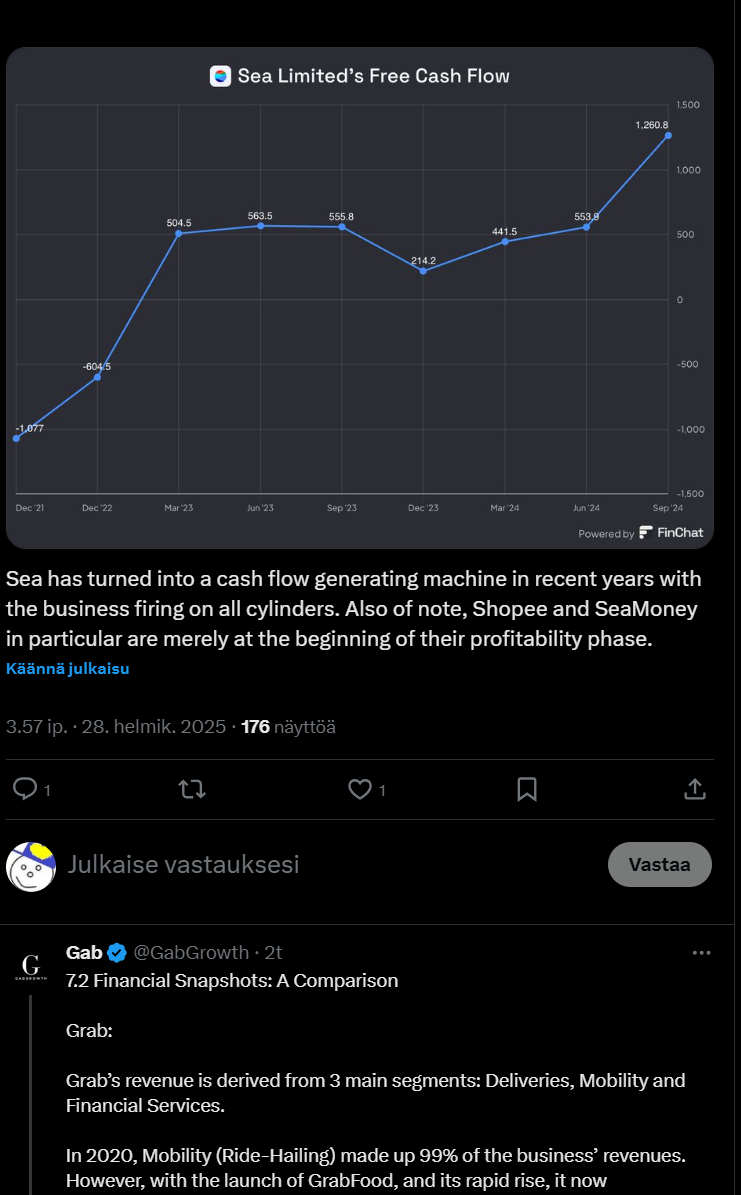Click the reply speech bubble icon
This screenshot has height=1195, width=741.
[25, 789]
